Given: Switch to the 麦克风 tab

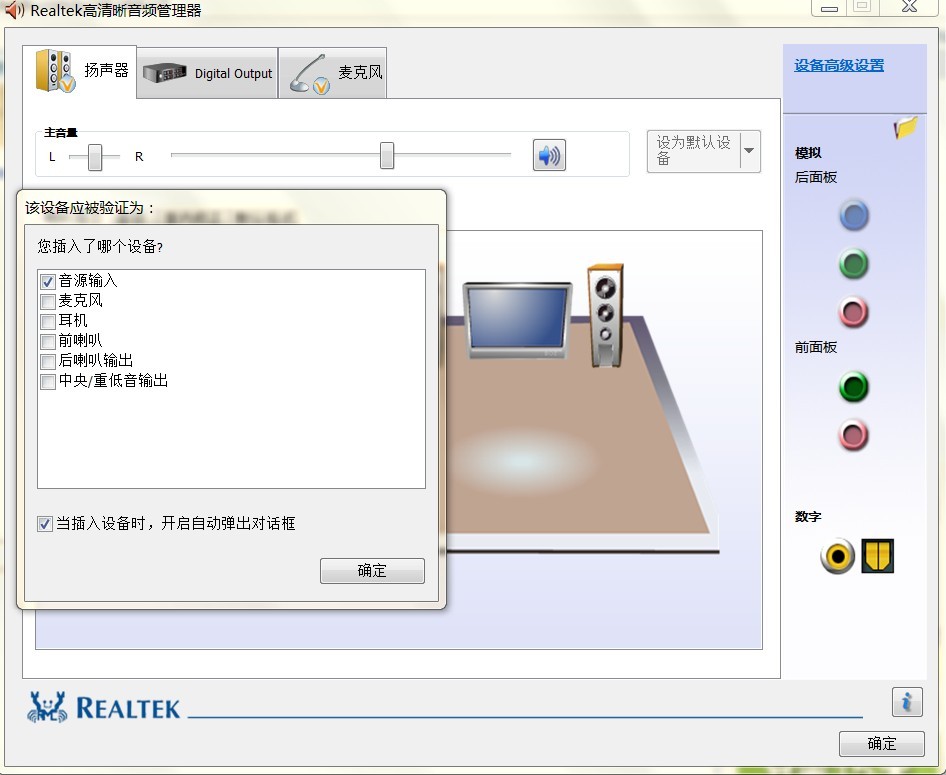Looking at the screenshot, I should [x=332, y=73].
